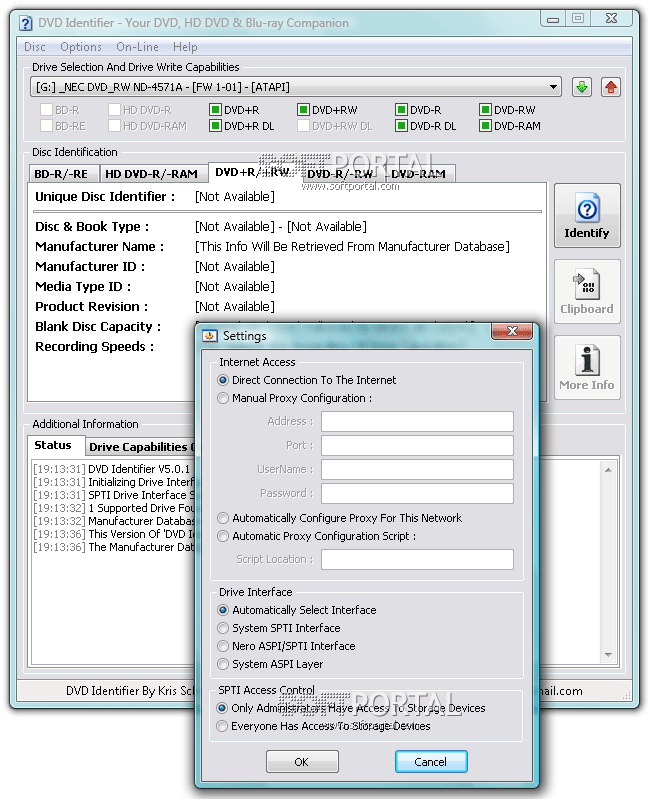Confirm settings with the OK button
The width and height of the screenshot is (648, 799).
(x=302, y=762)
